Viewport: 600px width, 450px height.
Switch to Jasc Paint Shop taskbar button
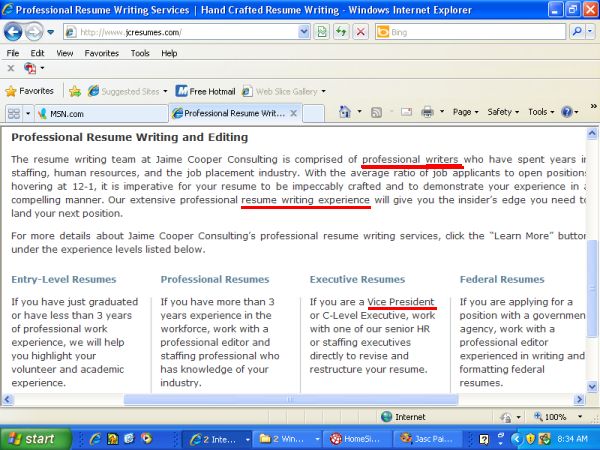(428, 439)
